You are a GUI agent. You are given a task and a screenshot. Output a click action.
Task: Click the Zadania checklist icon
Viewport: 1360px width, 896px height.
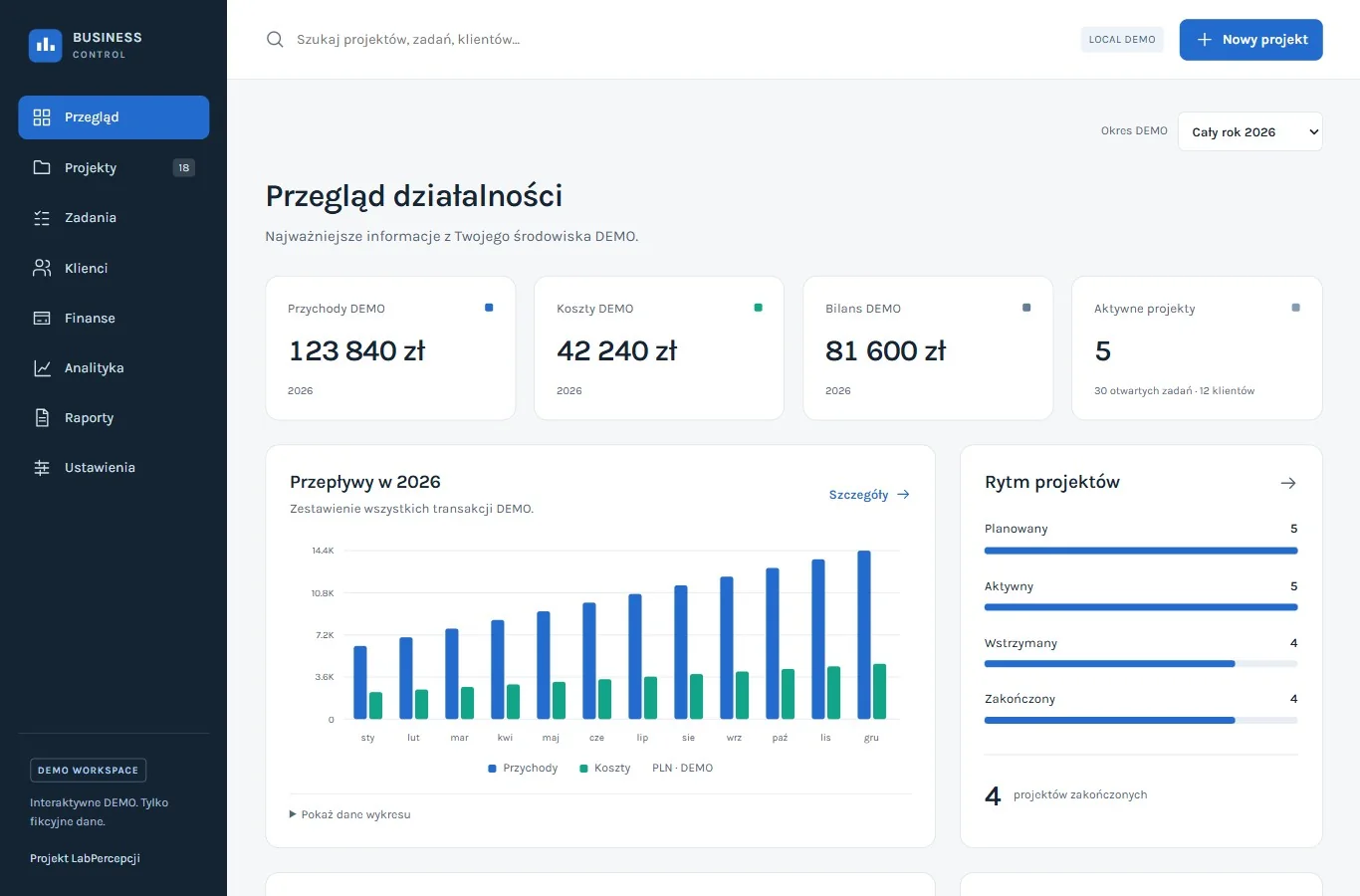[x=42, y=218]
